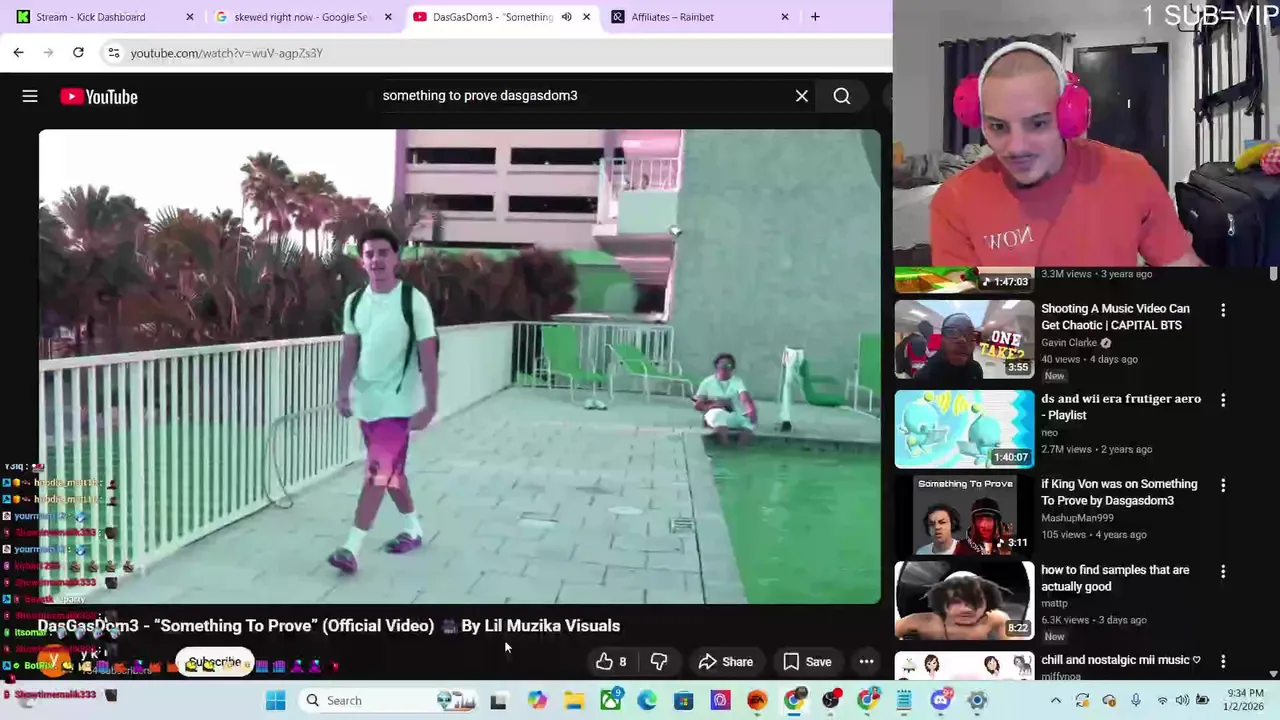The height and width of the screenshot is (720, 1280).
Task: Open File Explorer from the taskbar
Action: (574, 700)
